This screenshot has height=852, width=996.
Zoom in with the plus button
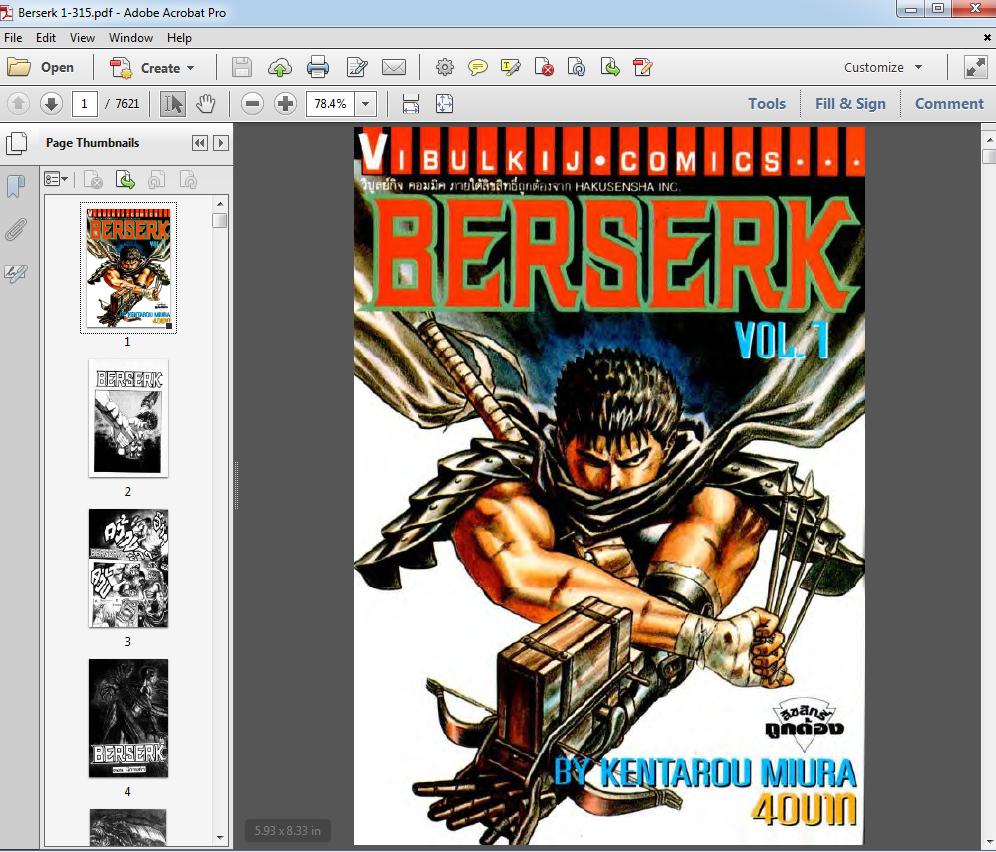285,104
